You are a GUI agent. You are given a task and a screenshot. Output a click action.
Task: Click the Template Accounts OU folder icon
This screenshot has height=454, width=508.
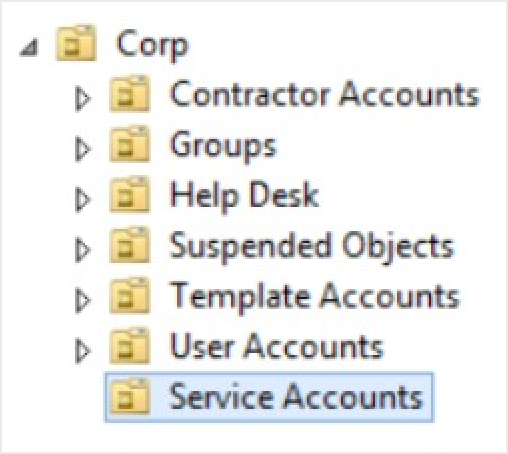(x=130, y=295)
